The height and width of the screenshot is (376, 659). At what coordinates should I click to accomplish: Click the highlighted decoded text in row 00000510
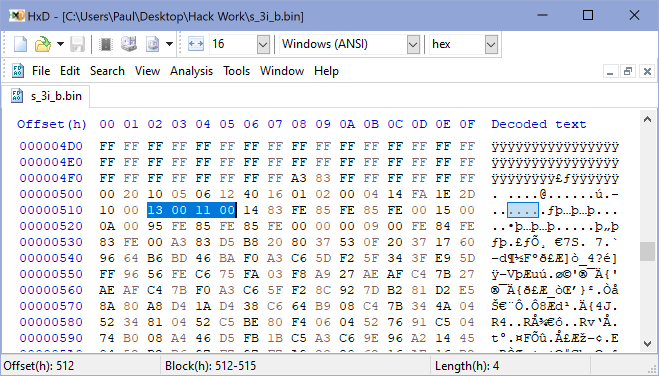point(523,210)
